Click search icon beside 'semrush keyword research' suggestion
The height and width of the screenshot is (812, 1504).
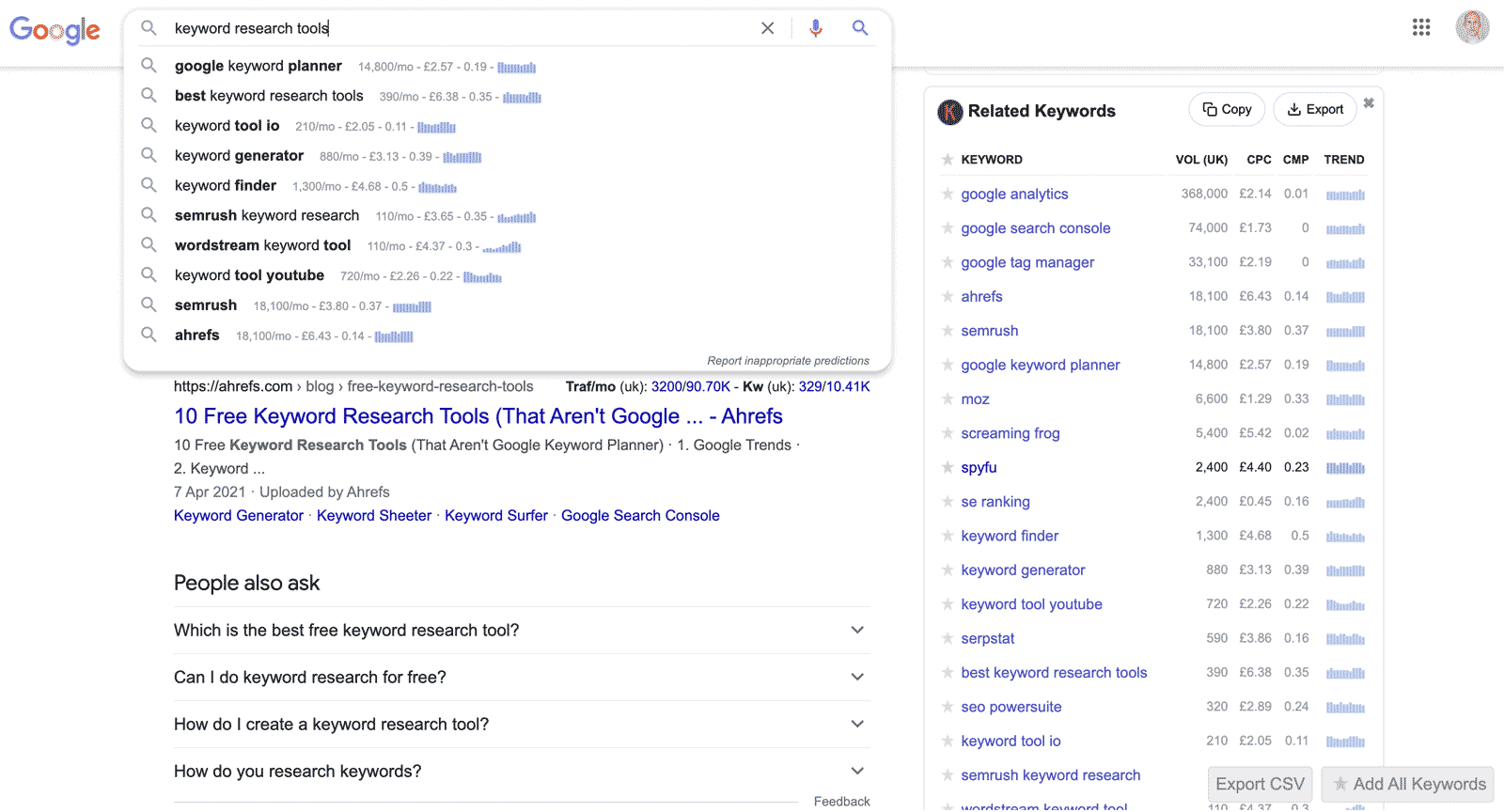(x=149, y=215)
